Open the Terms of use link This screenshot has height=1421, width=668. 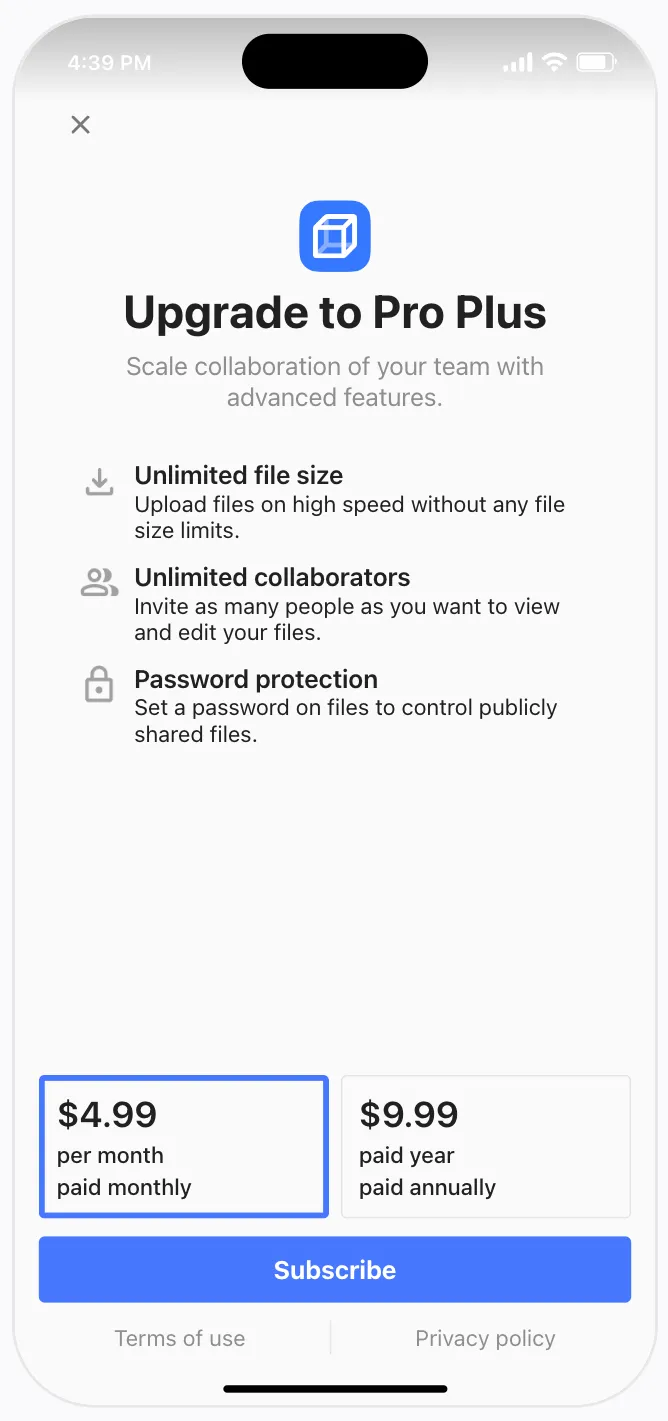[x=180, y=1338]
